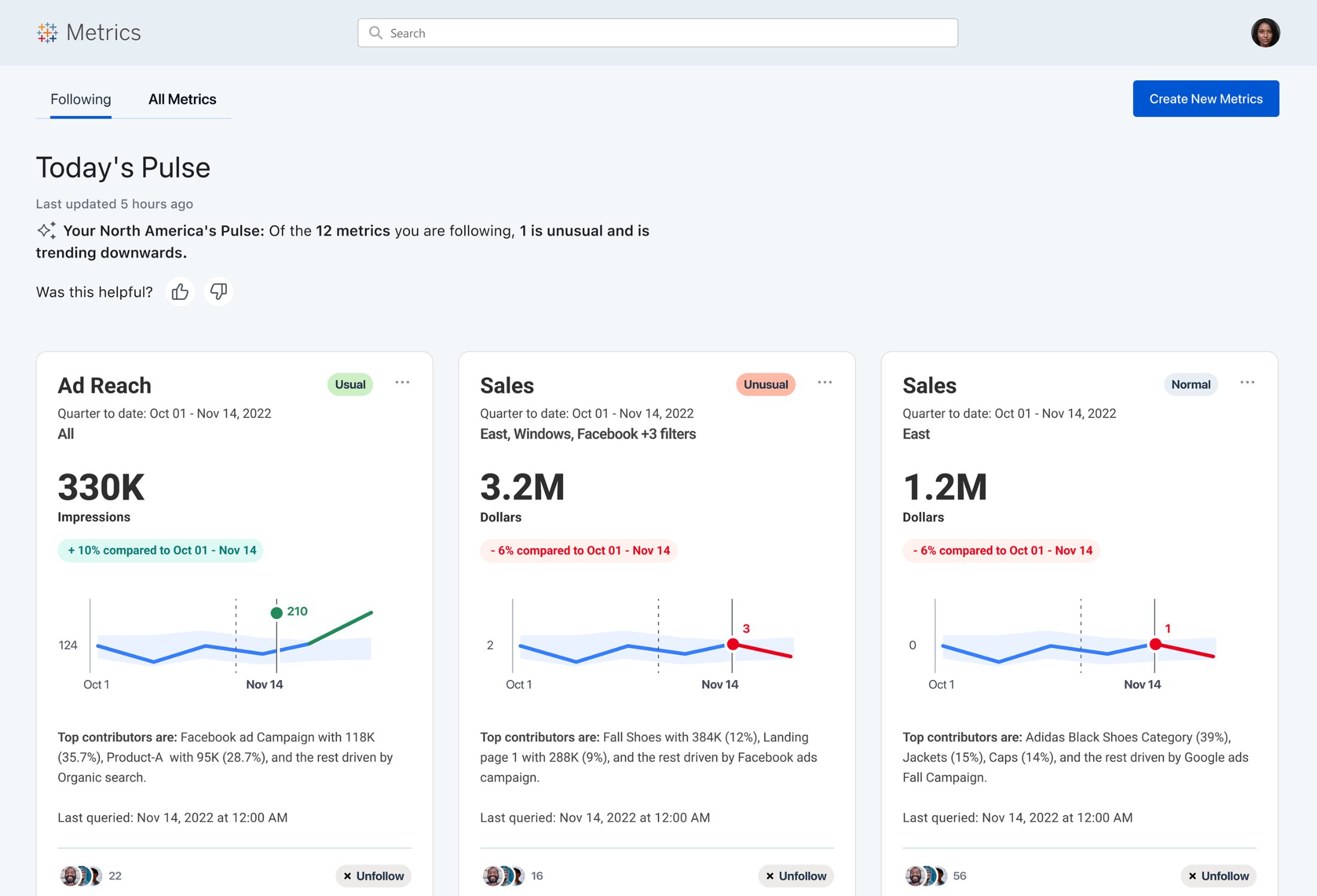1317x896 pixels.
Task: Click the red data point labeled 1
Action: 1155,644
